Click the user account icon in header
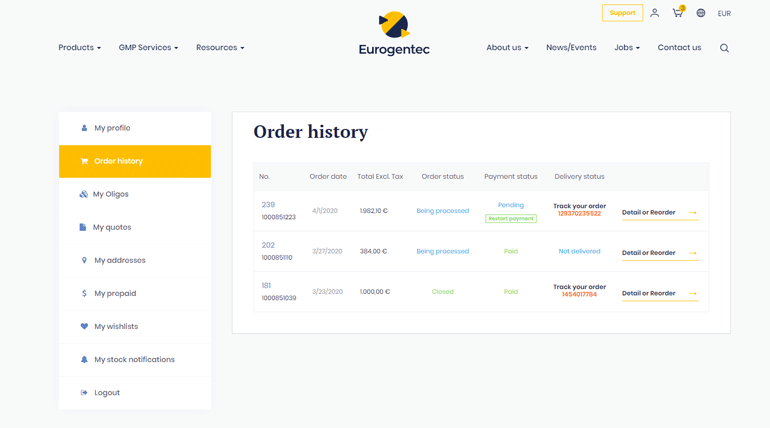Image resolution: width=770 pixels, height=428 pixels. click(x=654, y=13)
